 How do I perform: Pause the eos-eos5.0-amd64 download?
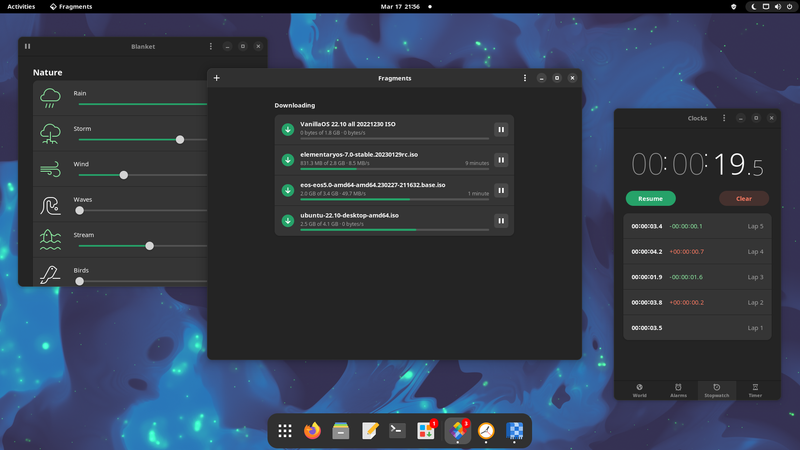501,190
